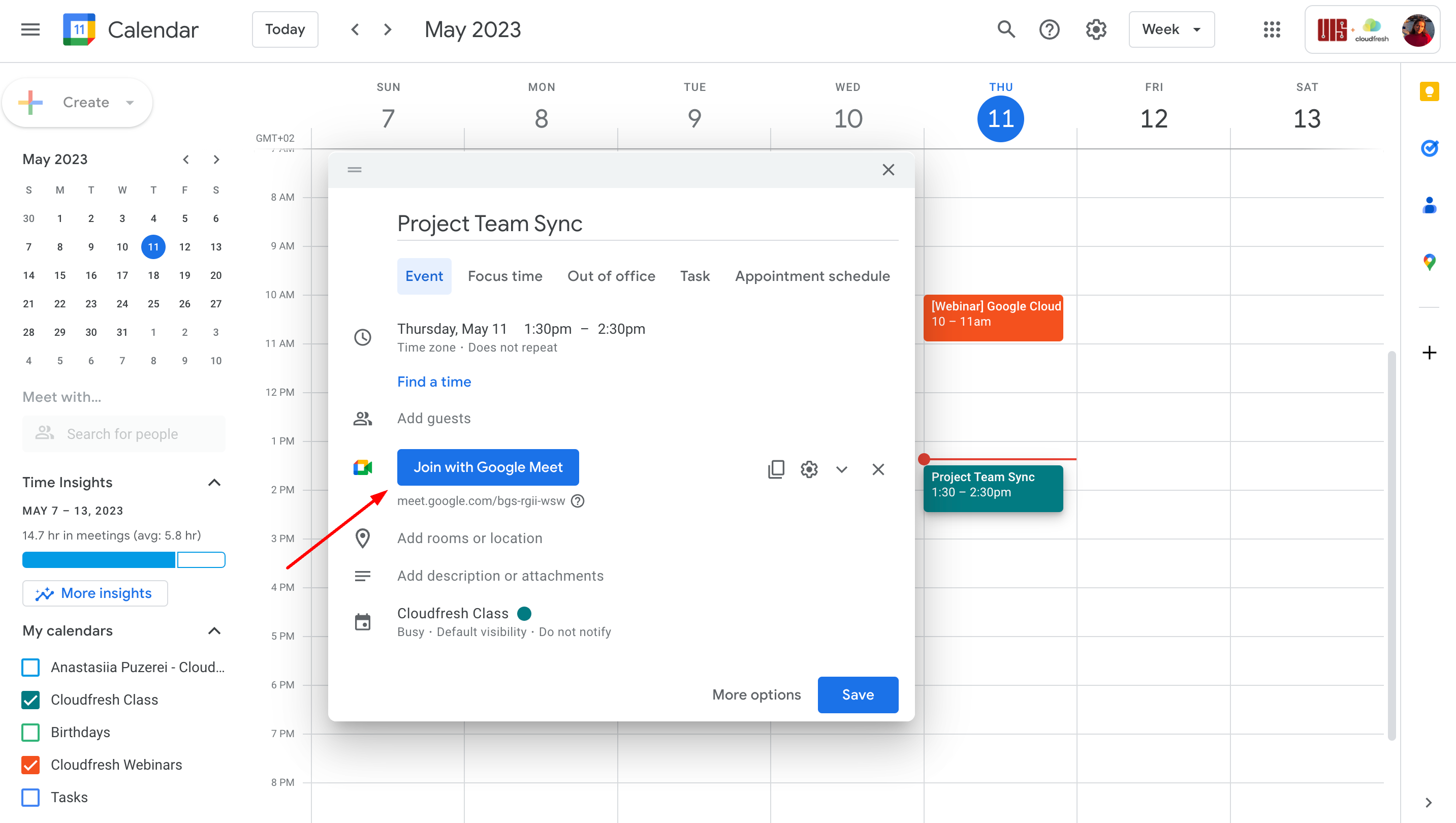The width and height of the screenshot is (1456, 823).
Task: Click the Join with Google Meet button
Action: tap(487, 467)
